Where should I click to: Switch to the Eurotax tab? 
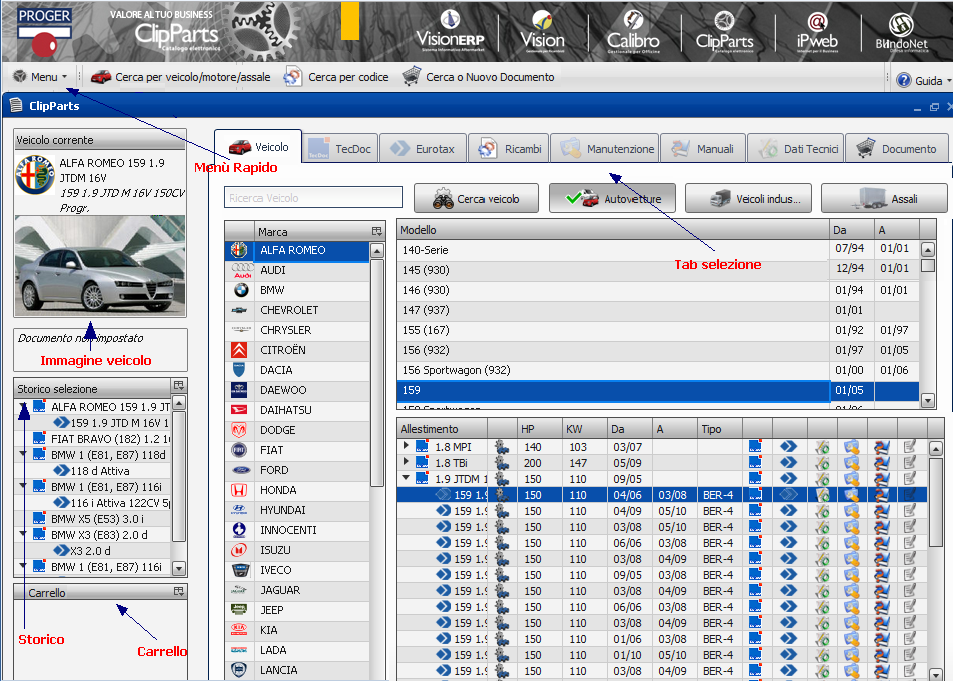coord(423,148)
